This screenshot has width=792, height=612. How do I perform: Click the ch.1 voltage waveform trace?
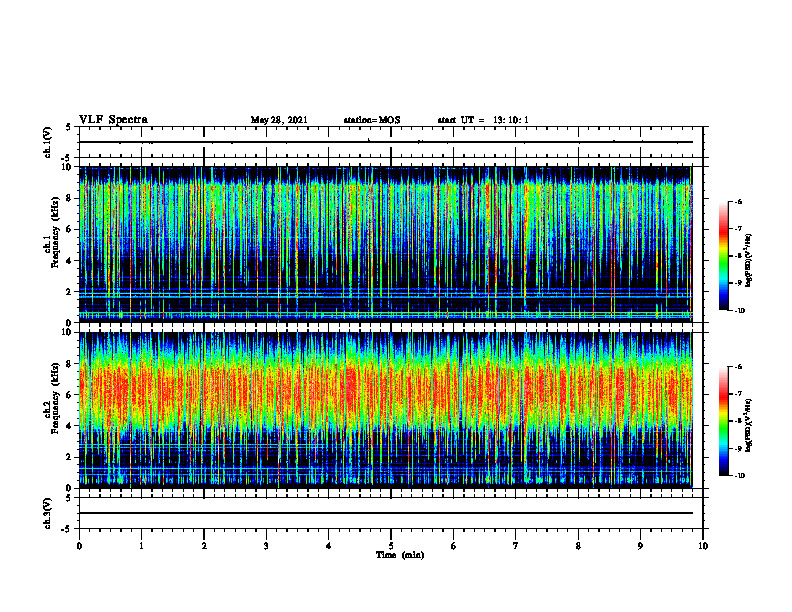pos(385,142)
